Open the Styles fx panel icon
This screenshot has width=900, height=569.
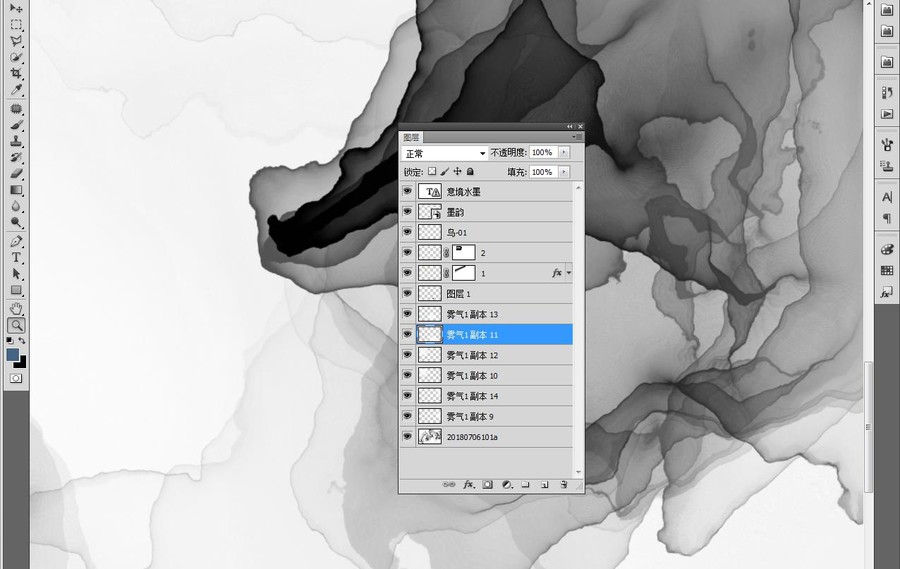[887, 292]
